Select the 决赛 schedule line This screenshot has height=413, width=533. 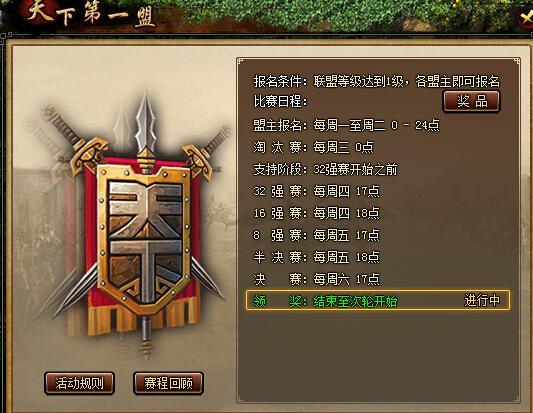pyautogui.click(x=316, y=279)
